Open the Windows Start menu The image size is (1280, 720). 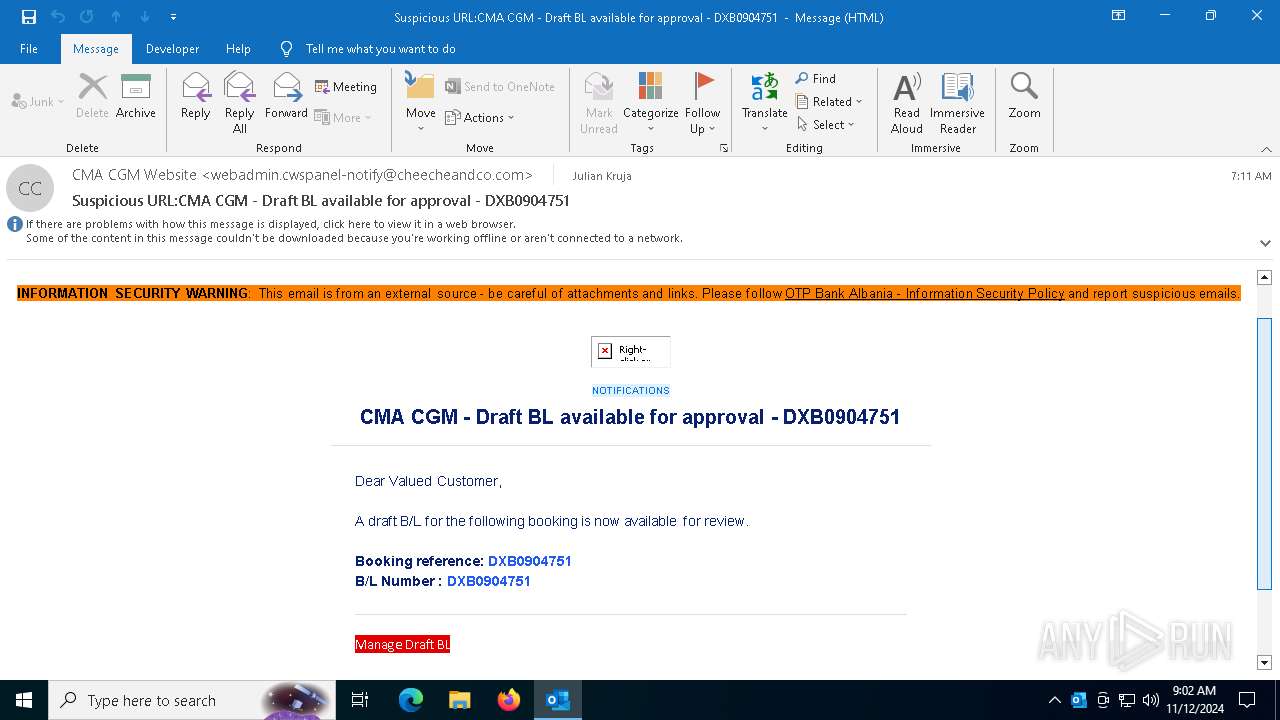pyautogui.click(x=24, y=700)
